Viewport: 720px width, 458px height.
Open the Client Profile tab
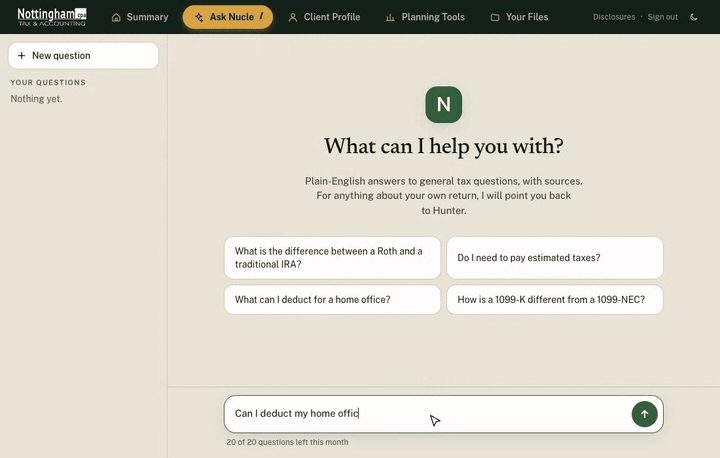click(324, 17)
